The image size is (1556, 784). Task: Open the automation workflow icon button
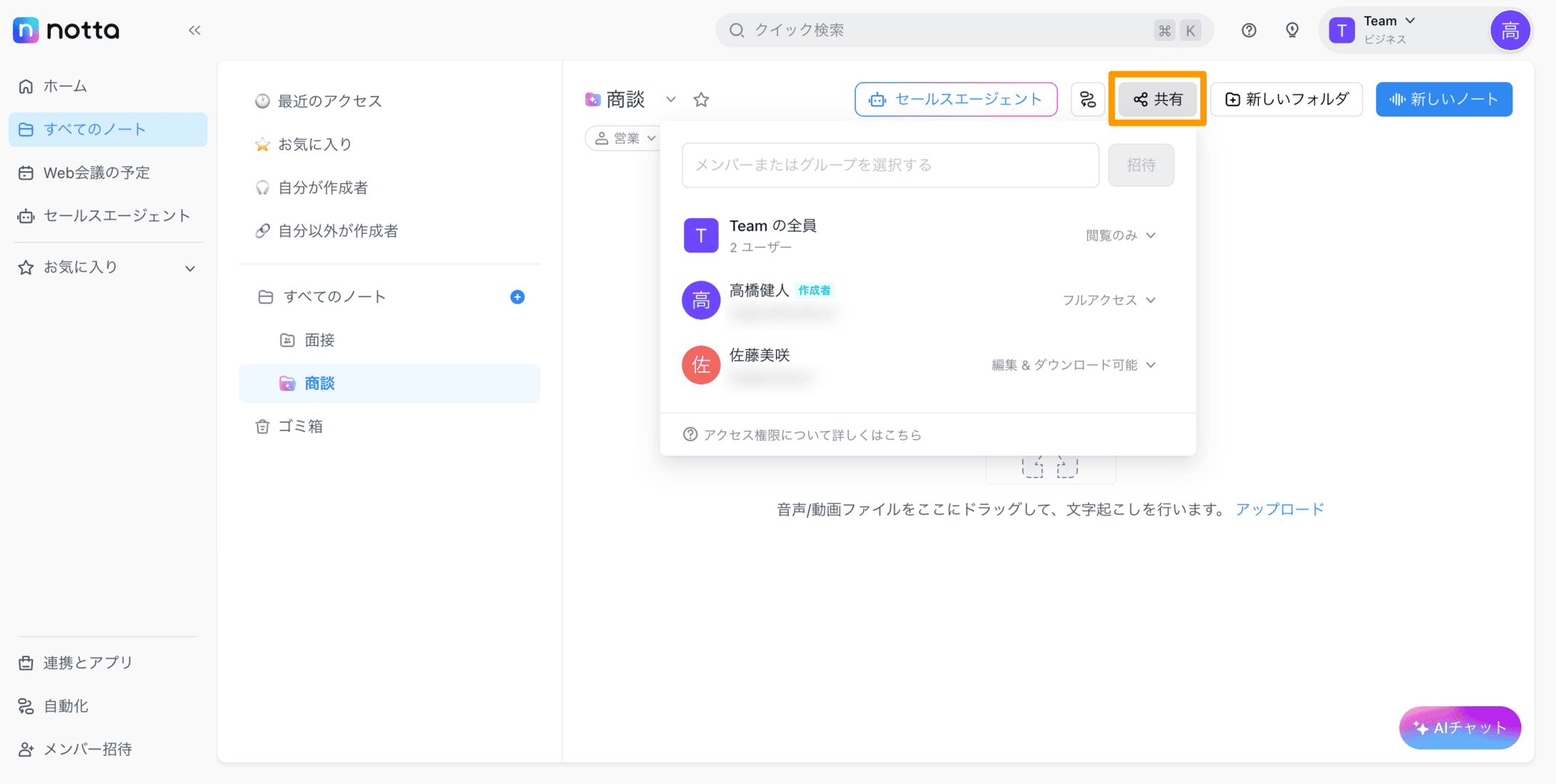tap(1087, 99)
